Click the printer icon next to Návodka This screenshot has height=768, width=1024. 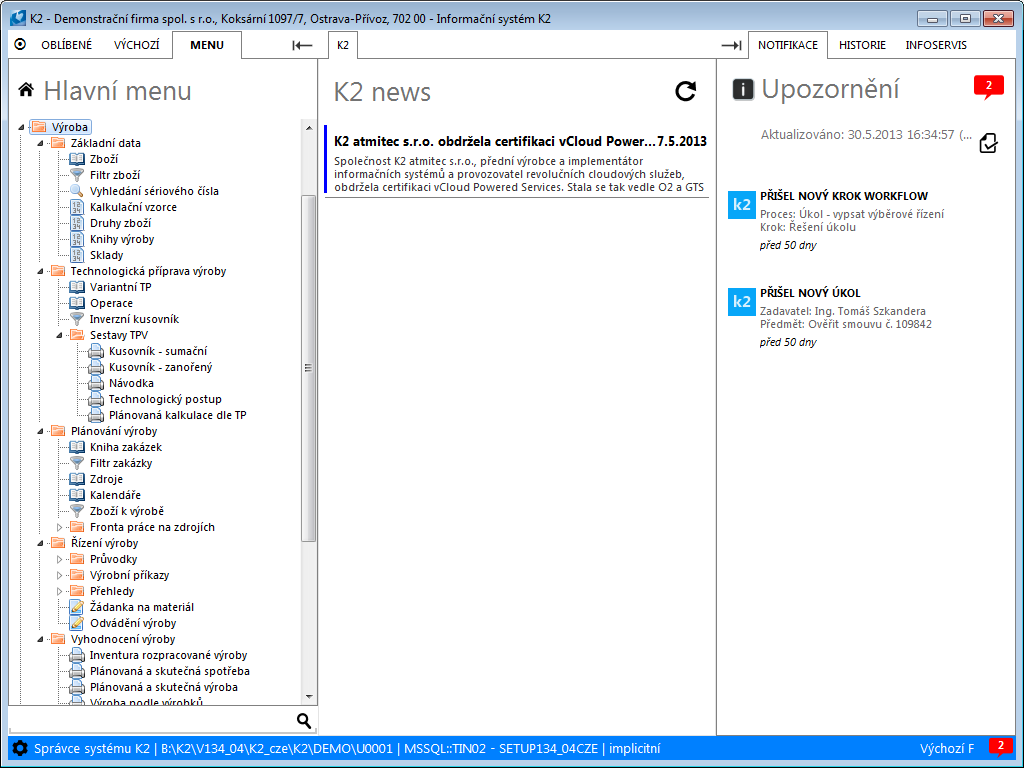(x=96, y=383)
